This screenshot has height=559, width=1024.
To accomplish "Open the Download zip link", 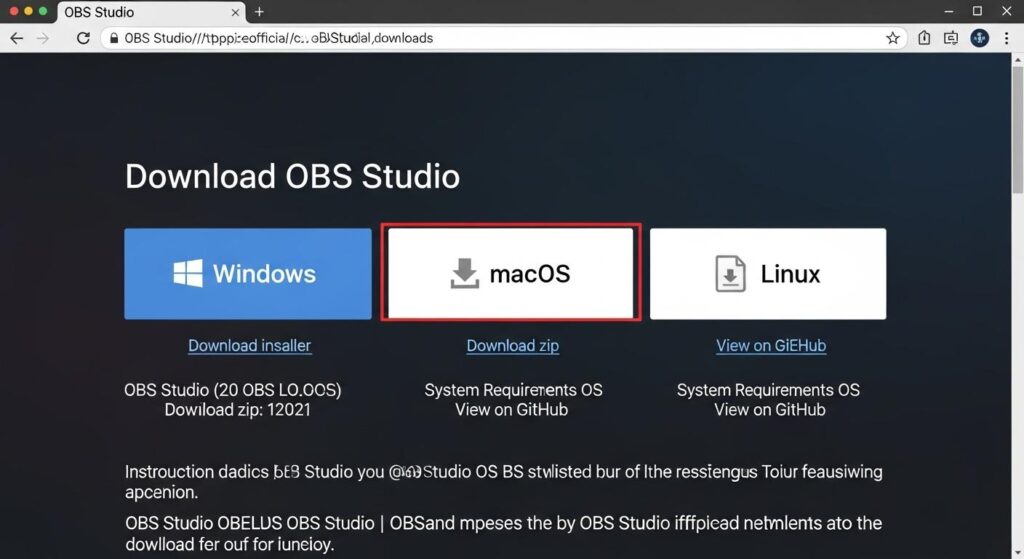I will click(x=513, y=345).
